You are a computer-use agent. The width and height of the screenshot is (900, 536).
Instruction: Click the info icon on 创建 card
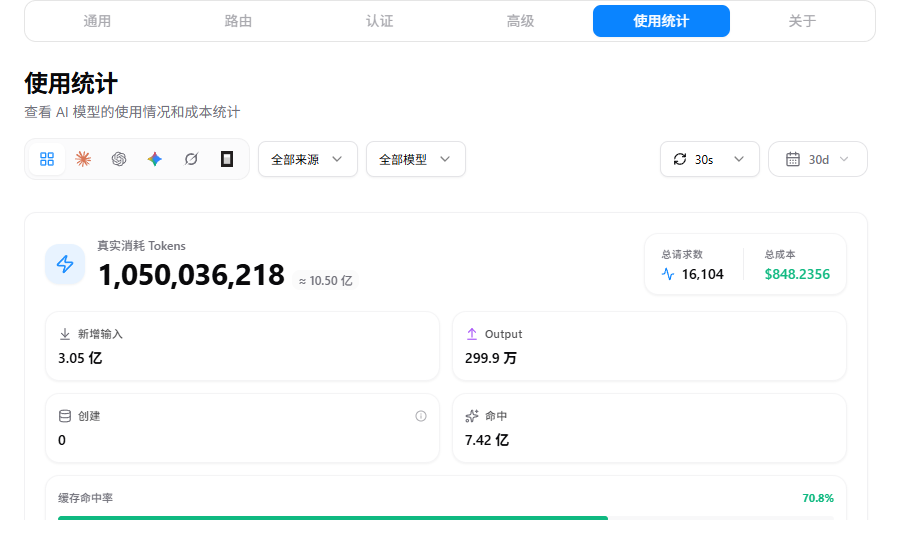tap(421, 416)
